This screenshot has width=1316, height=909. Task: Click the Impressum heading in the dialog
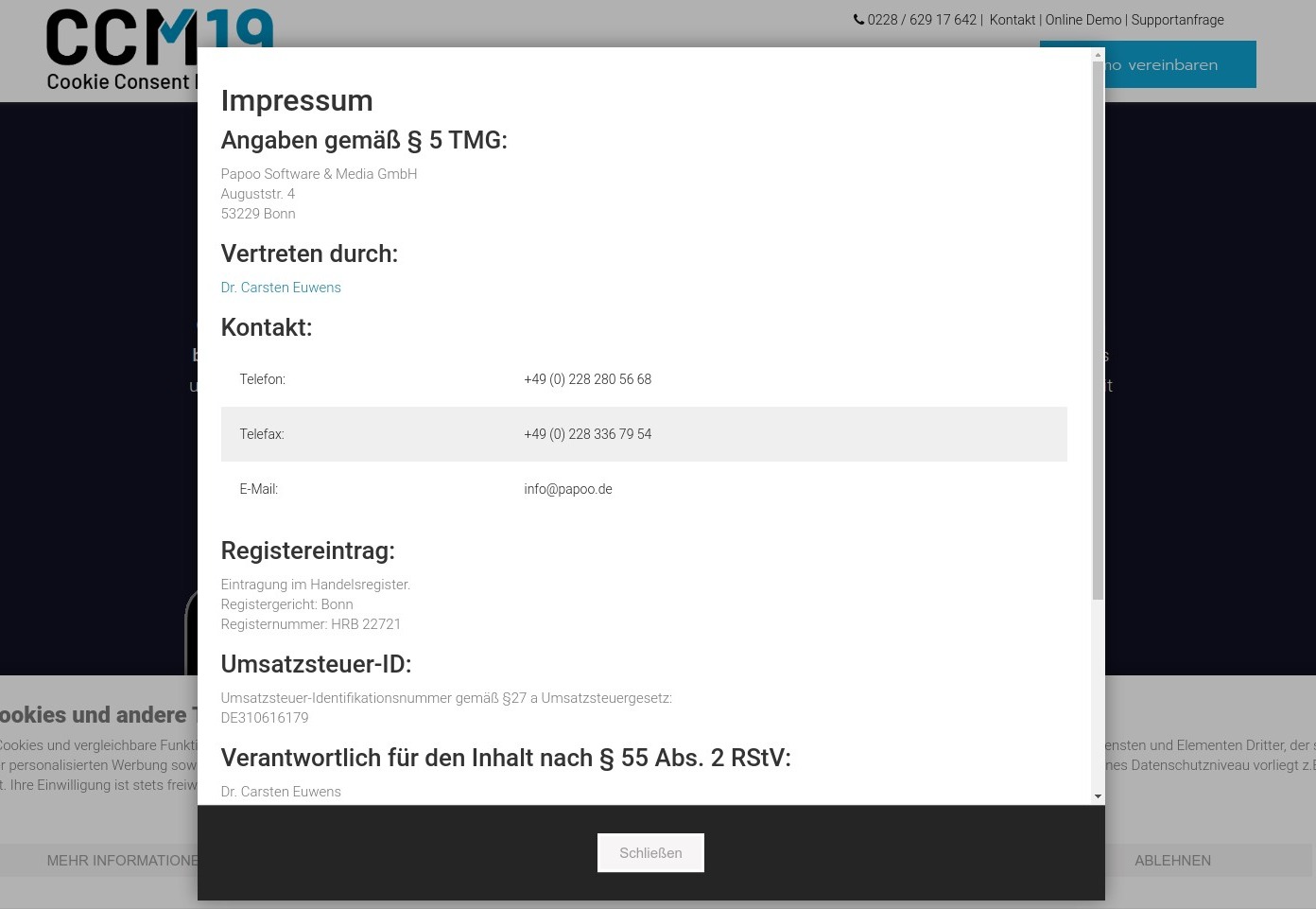[x=297, y=100]
